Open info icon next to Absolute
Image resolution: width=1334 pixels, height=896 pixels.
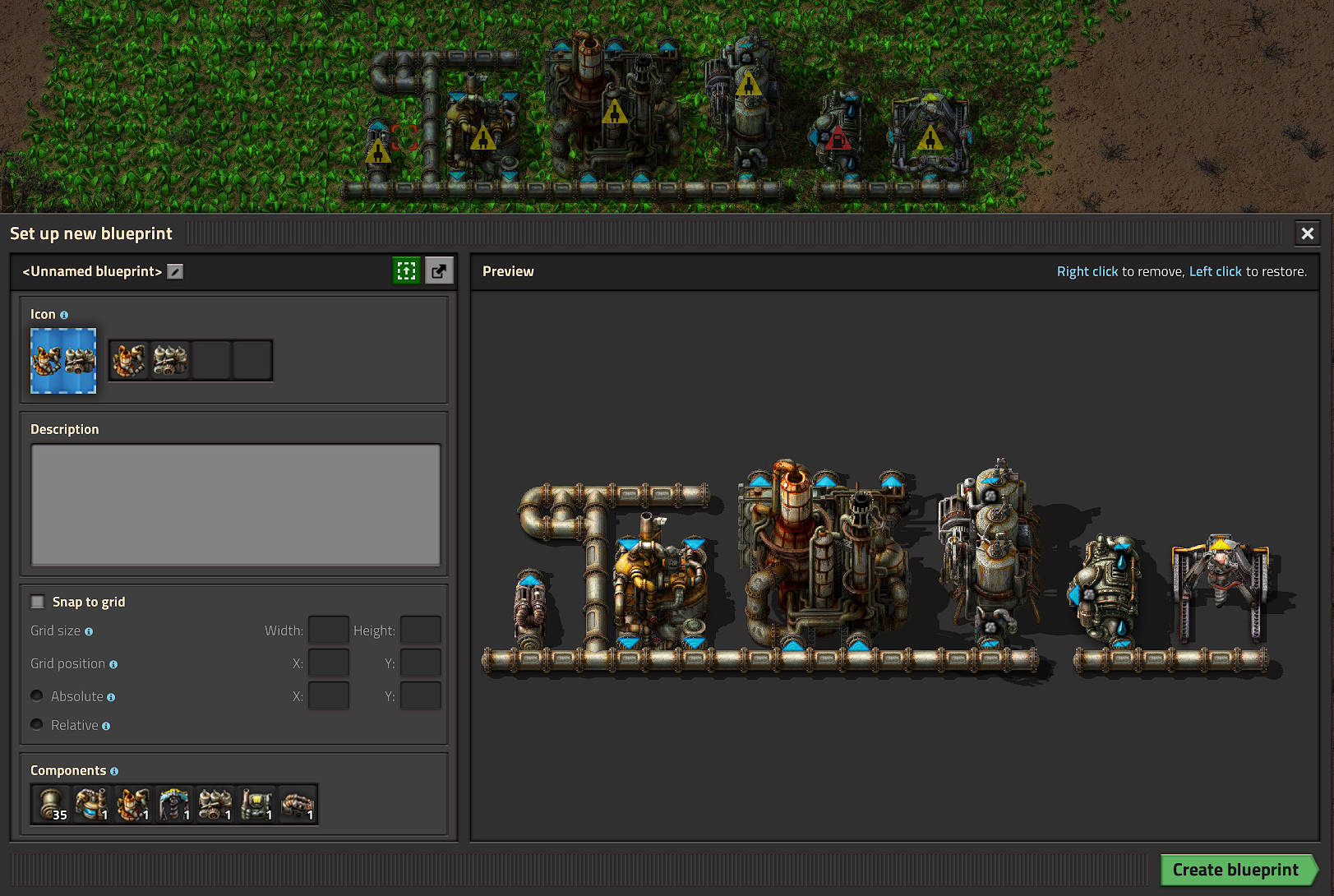(111, 697)
